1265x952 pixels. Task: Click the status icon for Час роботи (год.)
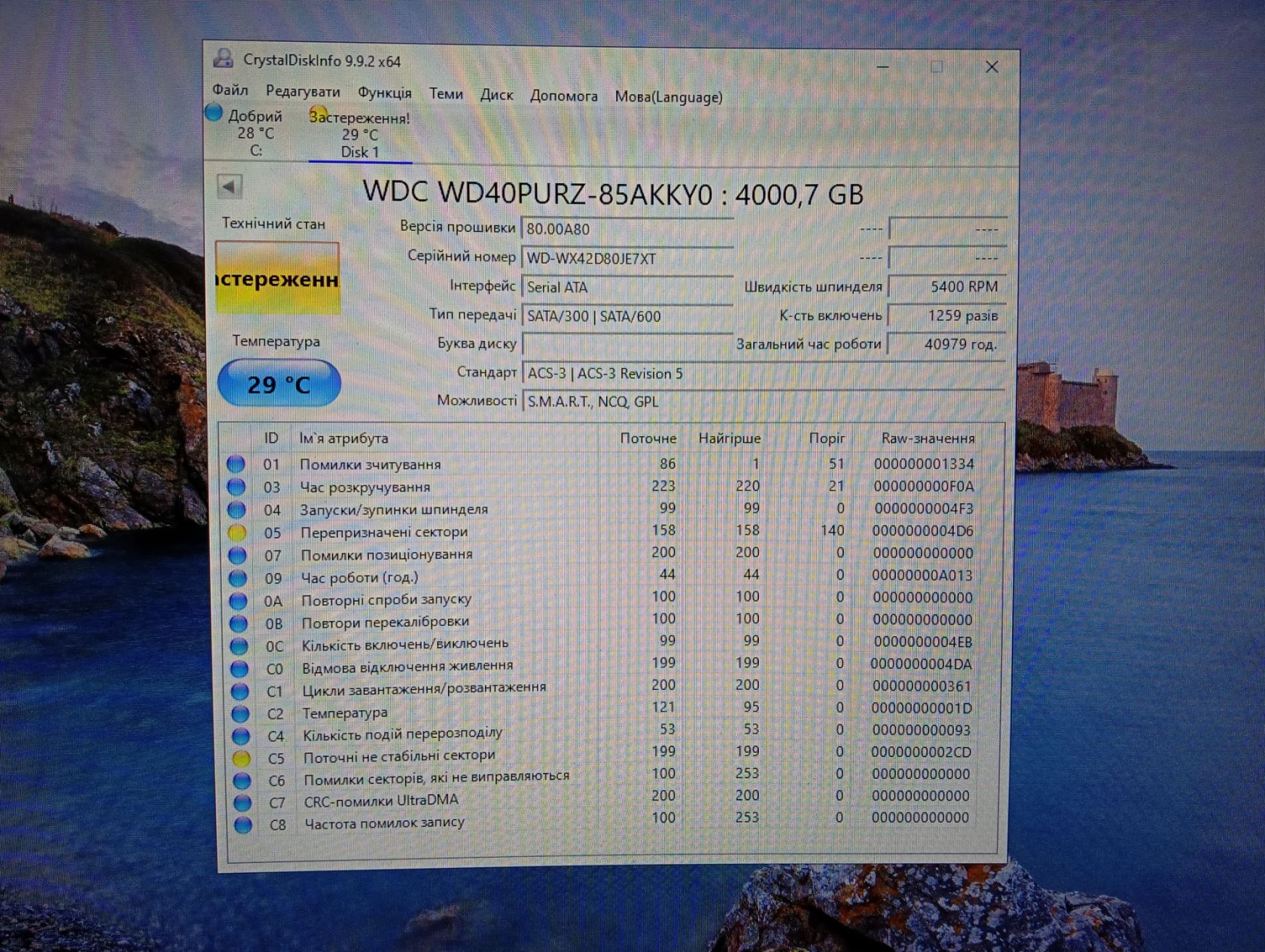[x=237, y=578]
